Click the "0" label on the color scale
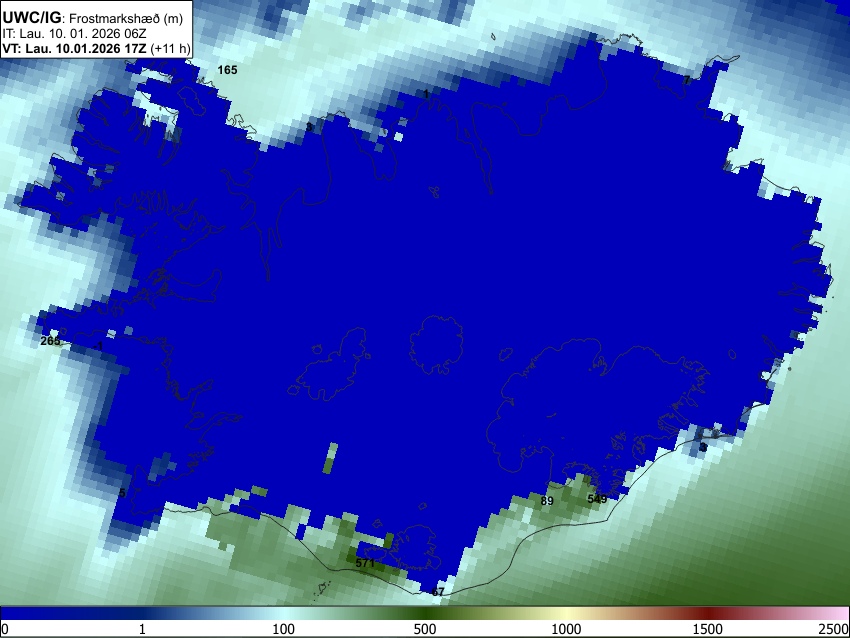 click(x=5, y=629)
